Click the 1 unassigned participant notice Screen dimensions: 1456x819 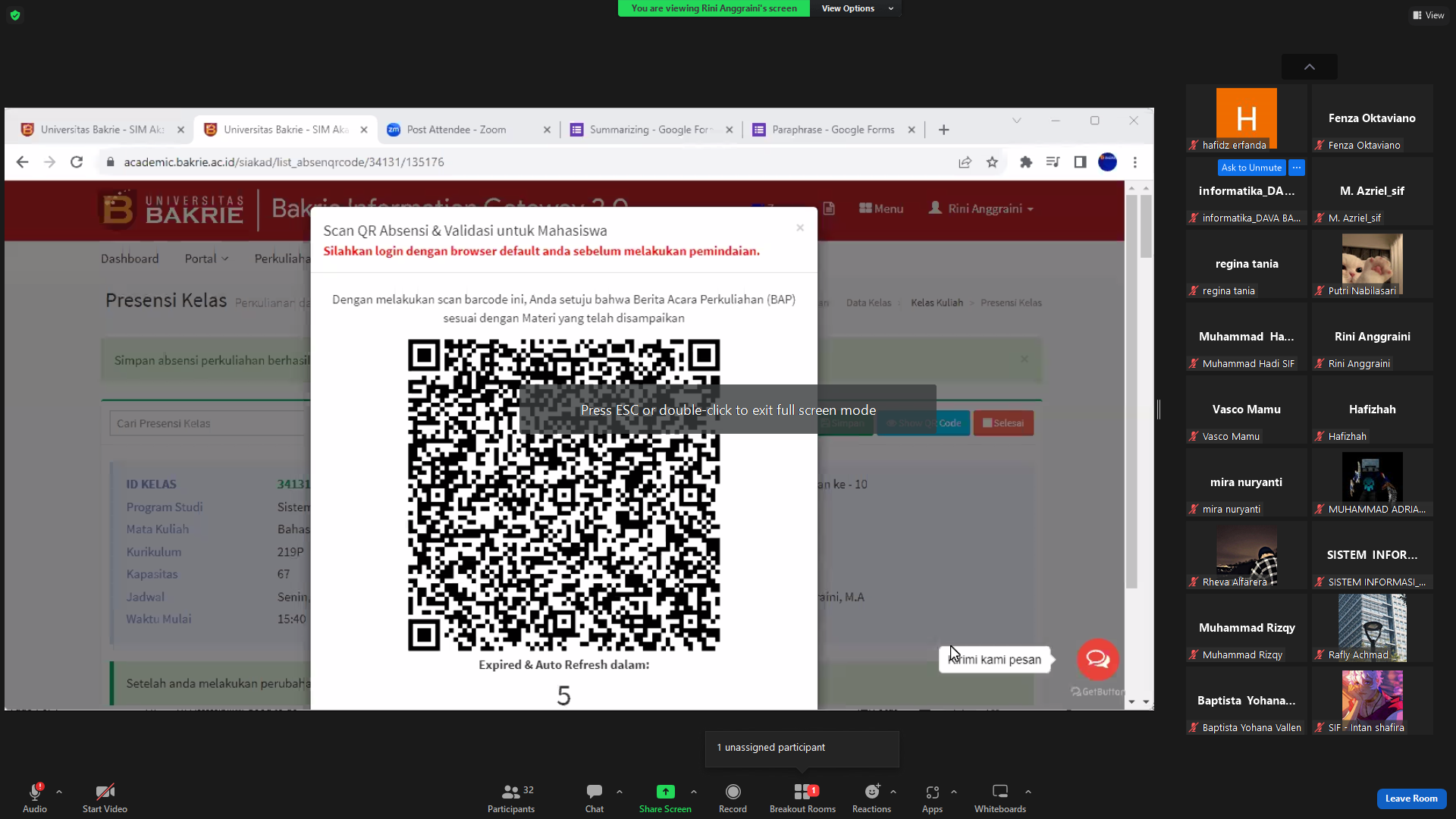pos(802,748)
